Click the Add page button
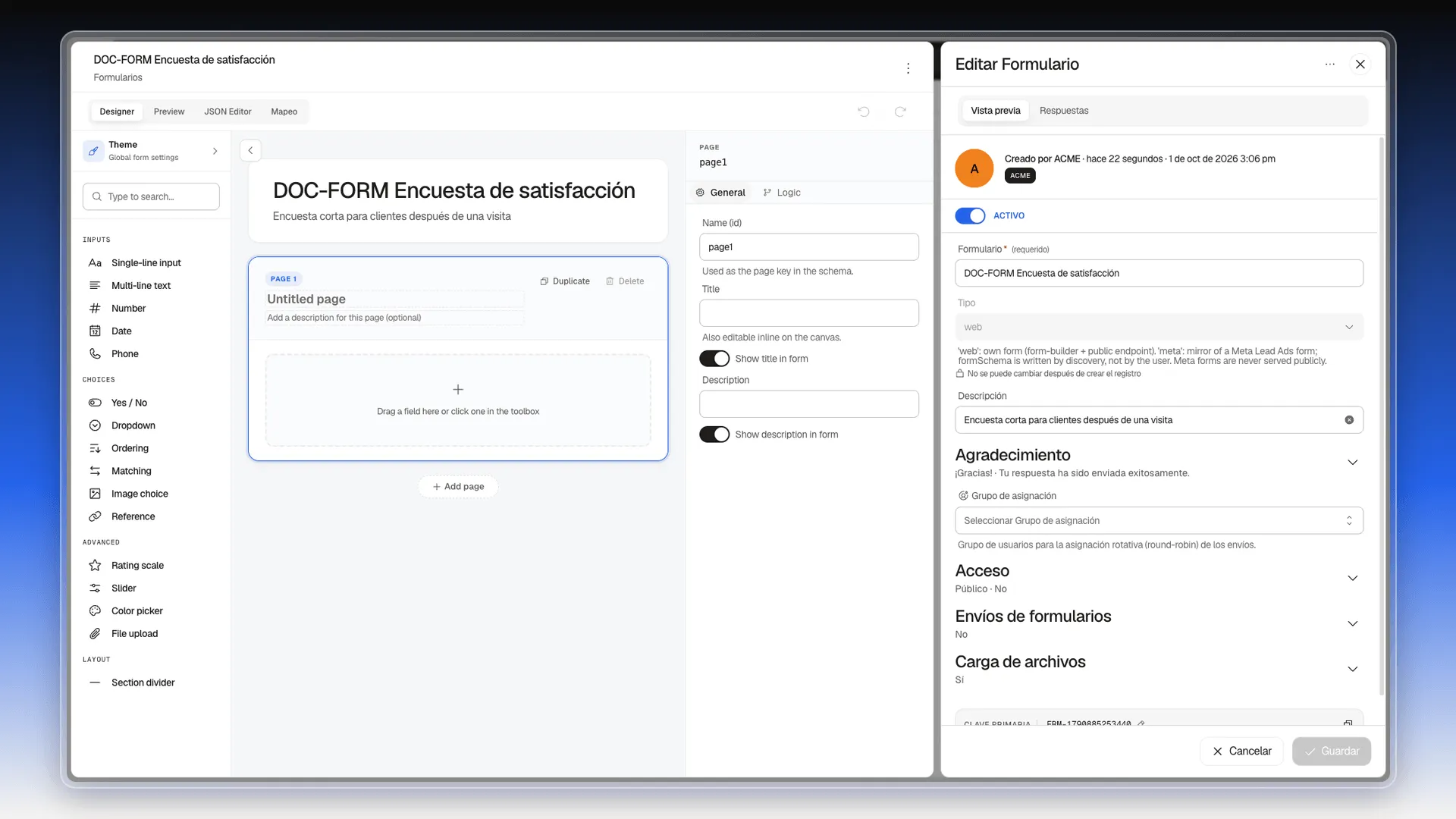The height and width of the screenshot is (819, 1456). pyautogui.click(x=458, y=487)
